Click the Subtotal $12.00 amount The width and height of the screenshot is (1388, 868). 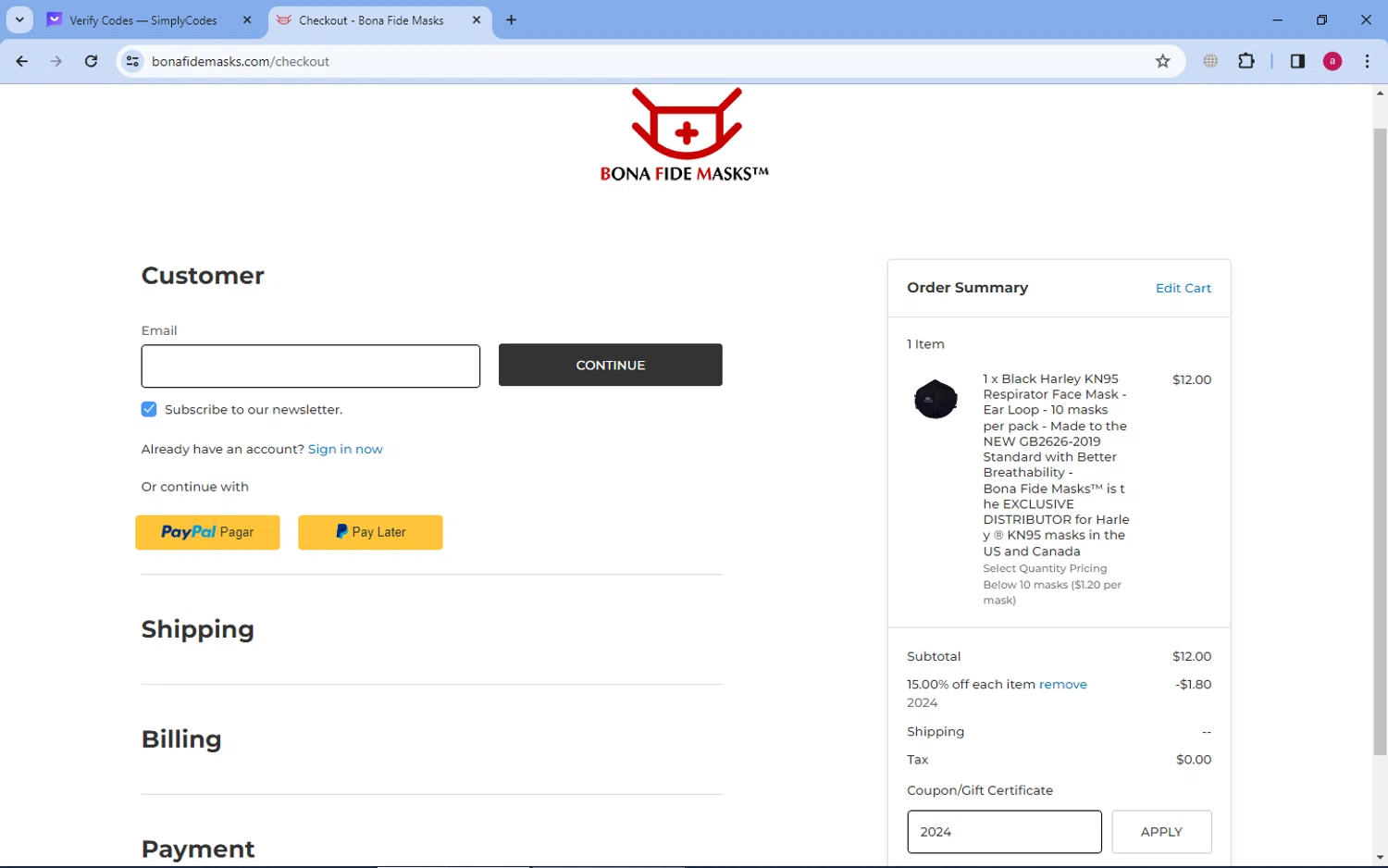1192,656
